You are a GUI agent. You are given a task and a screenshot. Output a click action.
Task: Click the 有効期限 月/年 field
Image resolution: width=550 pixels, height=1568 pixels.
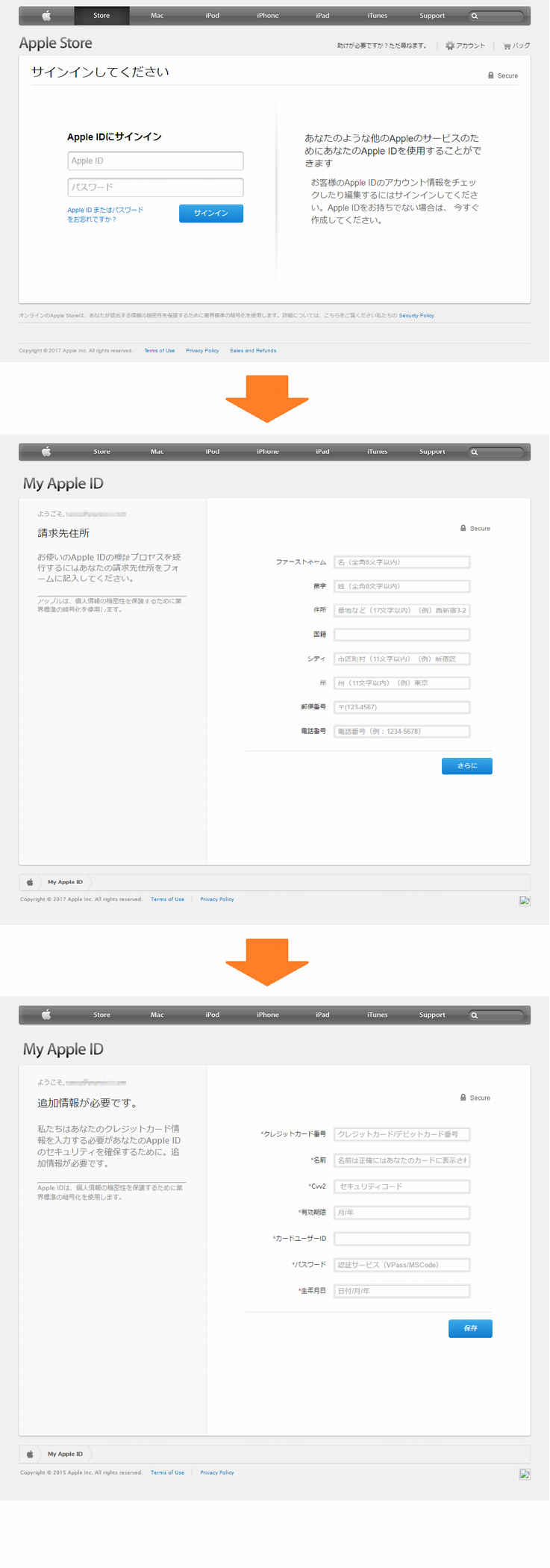402,1213
